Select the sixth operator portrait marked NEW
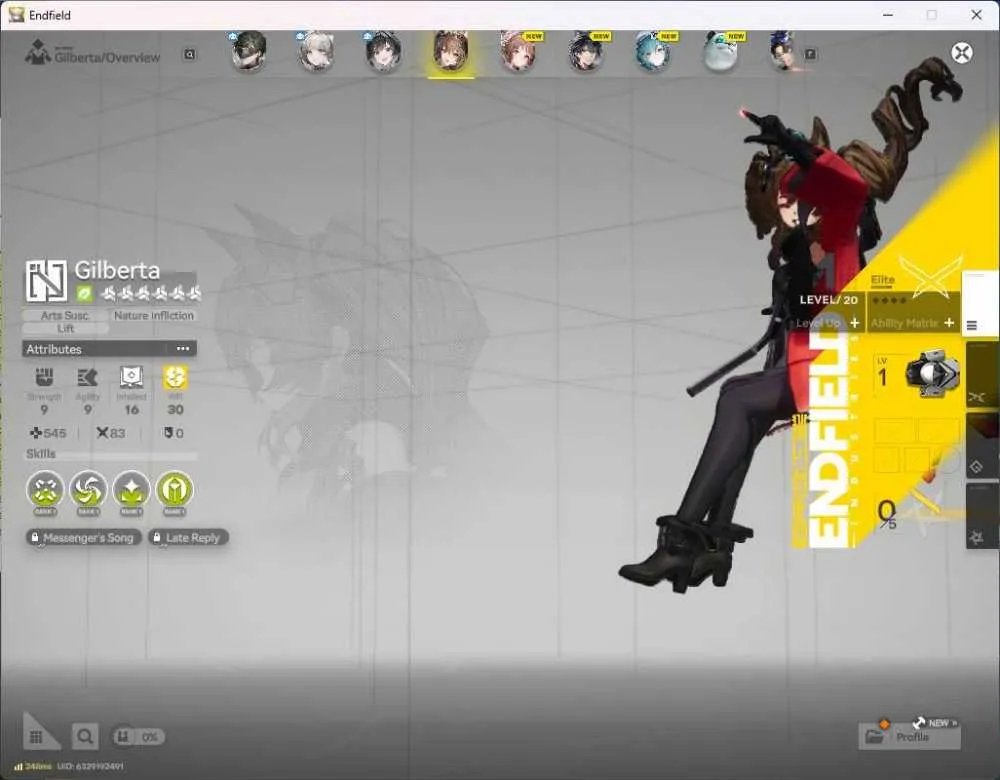 [585, 51]
